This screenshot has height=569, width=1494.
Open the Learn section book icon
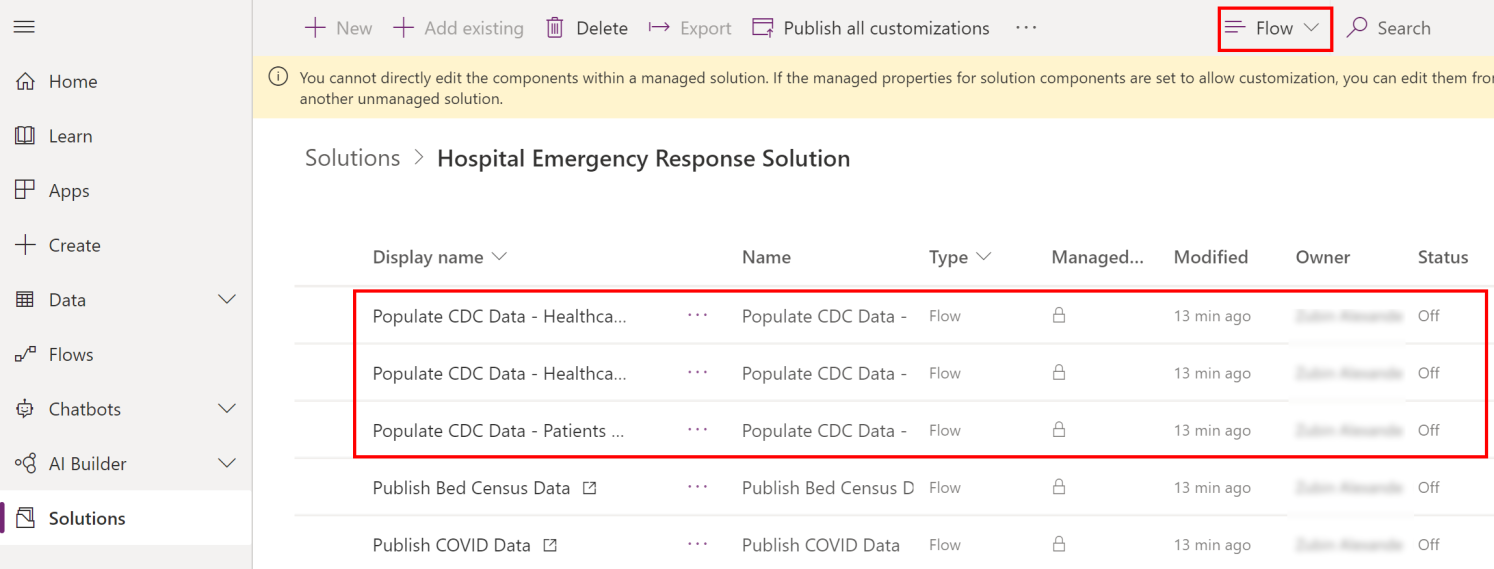pos(25,136)
